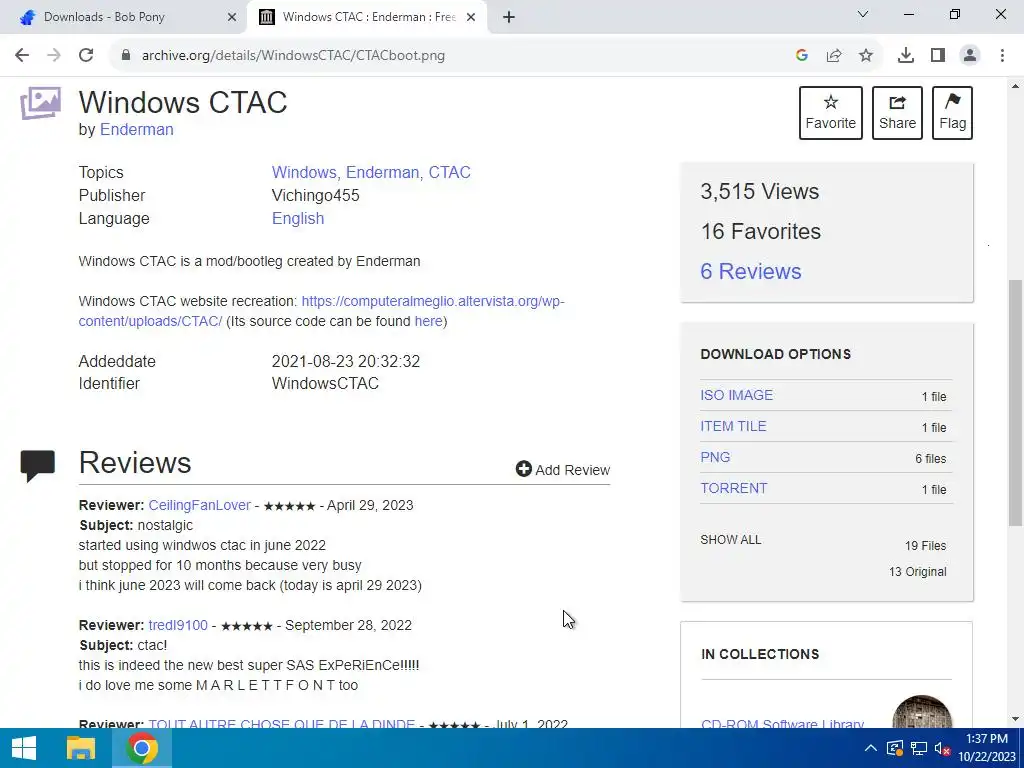Open TORRENT download option

pos(734,488)
